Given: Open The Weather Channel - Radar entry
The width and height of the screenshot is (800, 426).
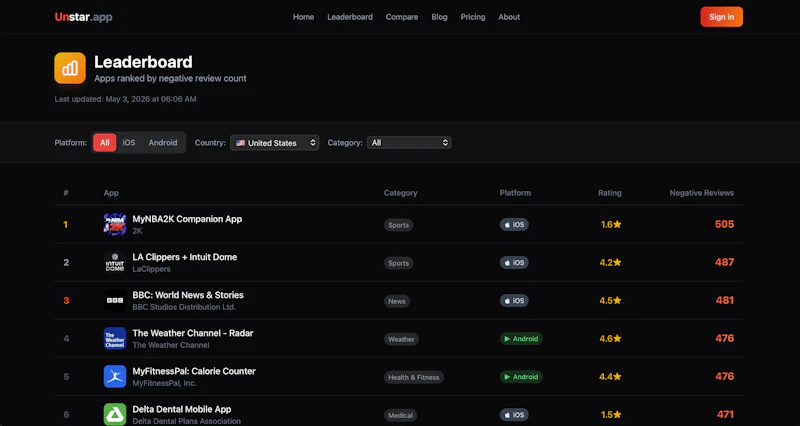Looking at the screenshot, I should point(193,333).
